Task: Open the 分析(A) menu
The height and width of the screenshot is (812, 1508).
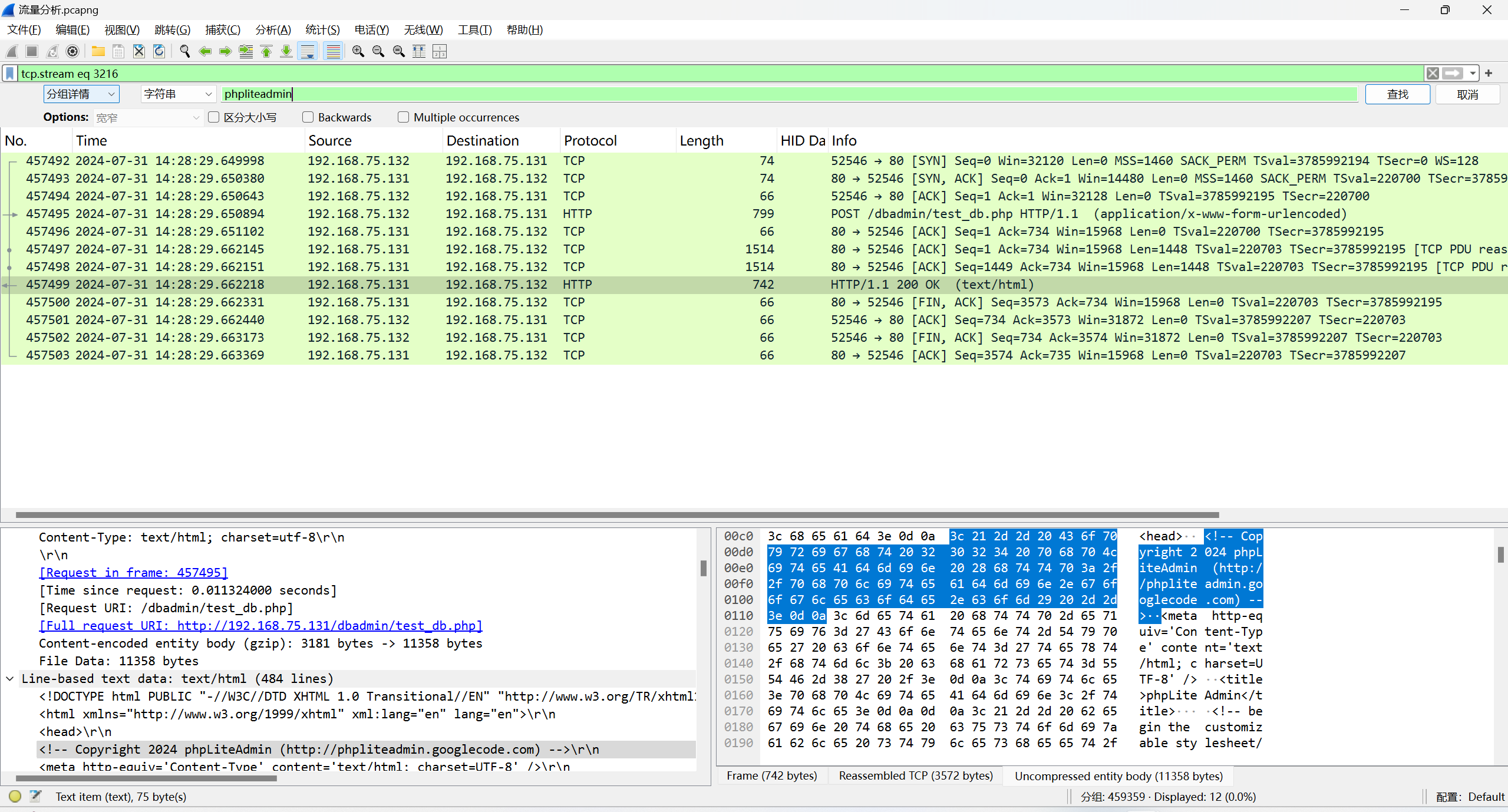Action: pyautogui.click(x=273, y=29)
